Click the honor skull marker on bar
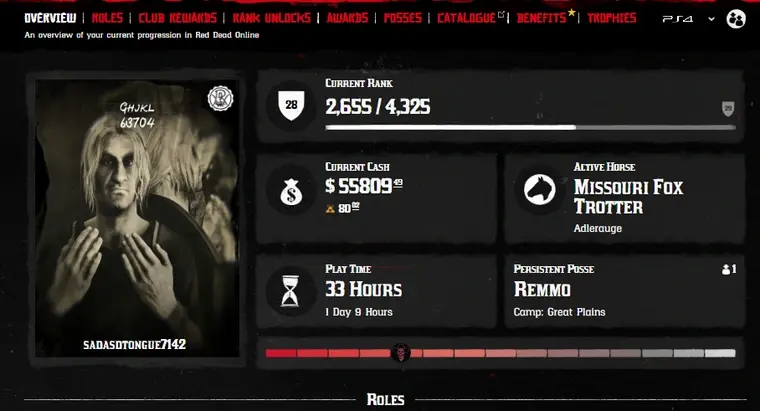Viewport: 760px width, 411px height. pos(401,352)
